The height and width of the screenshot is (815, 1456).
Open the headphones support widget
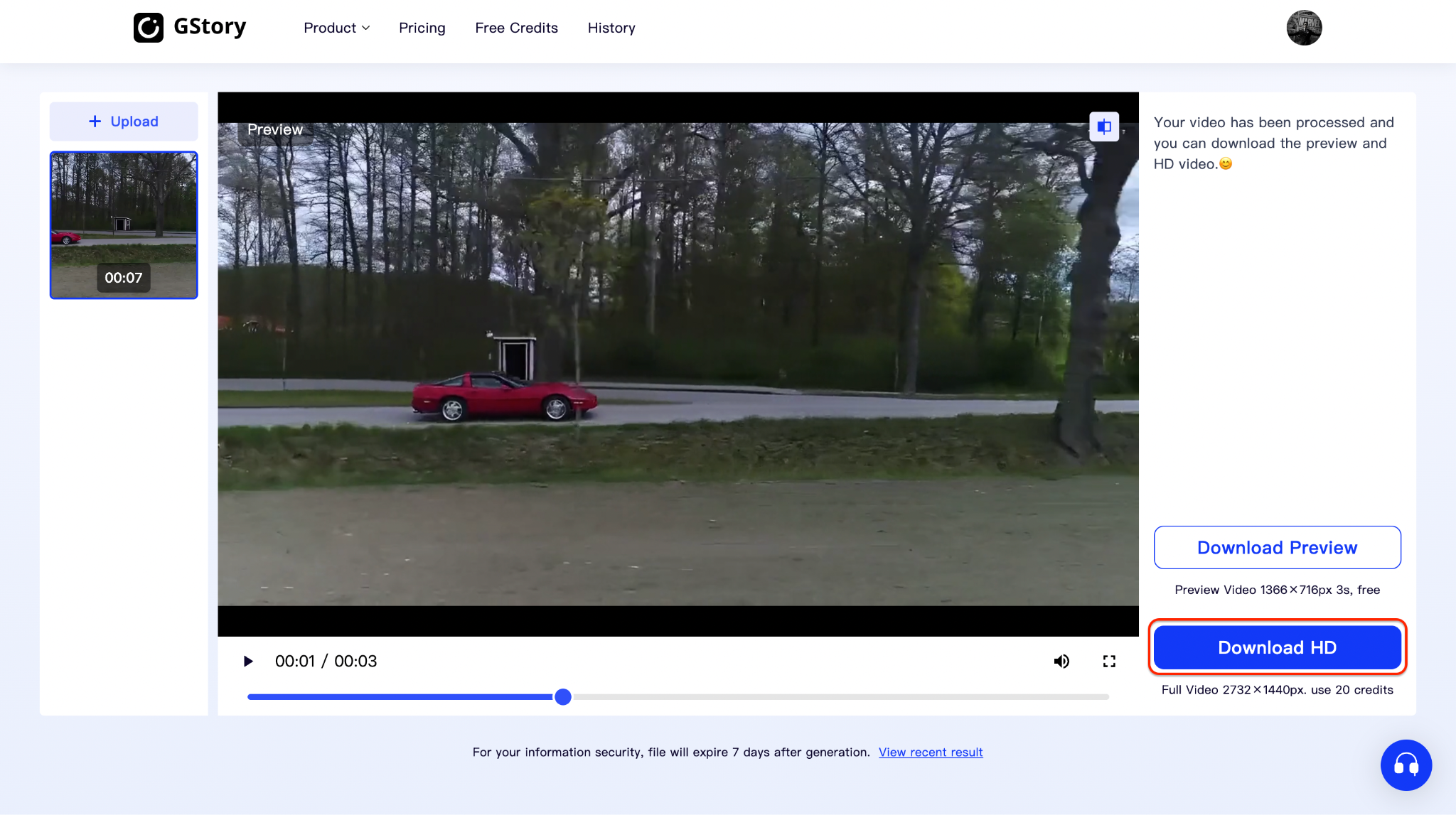pyautogui.click(x=1406, y=765)
